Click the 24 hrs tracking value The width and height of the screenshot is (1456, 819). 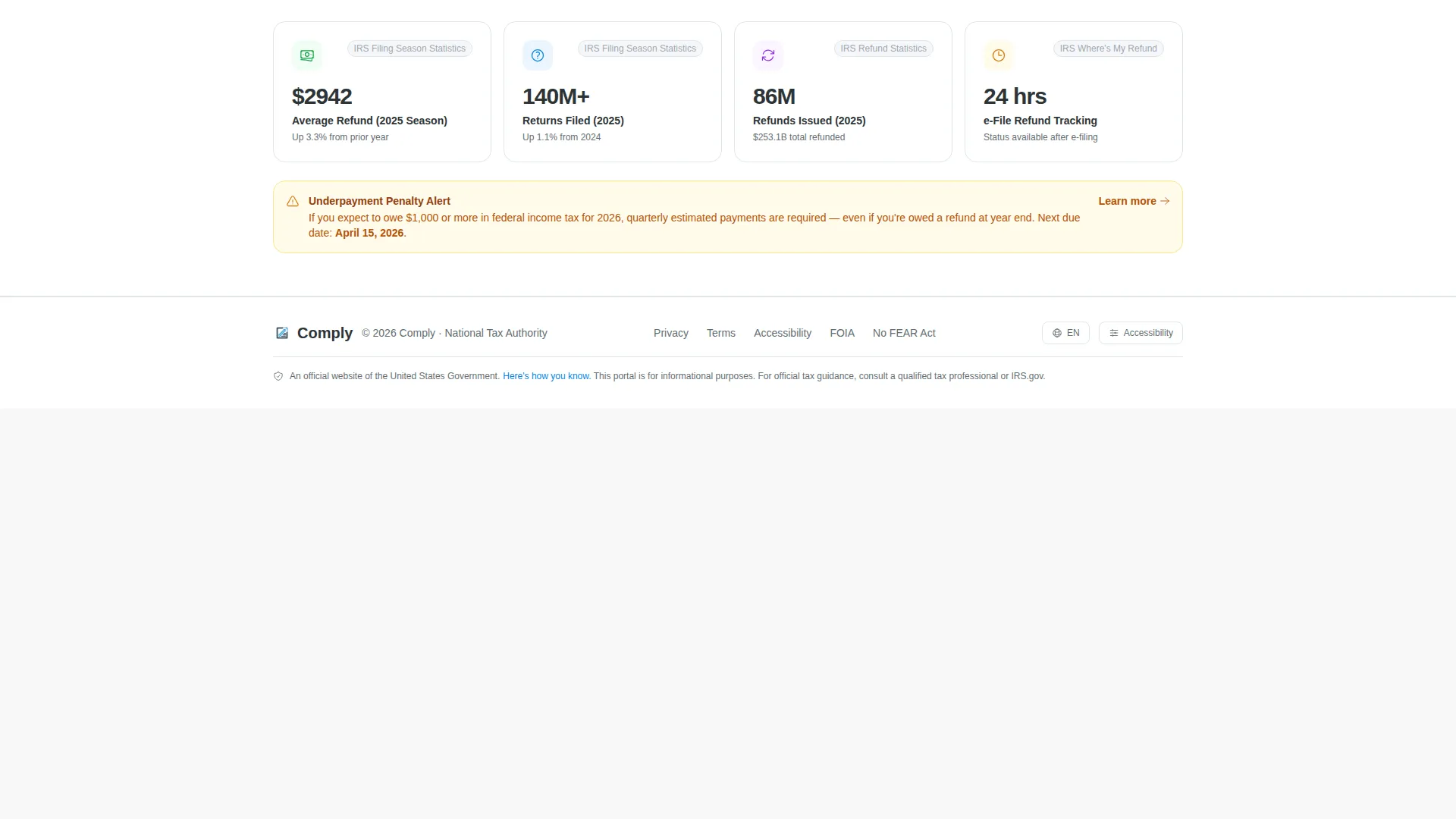coord(1015,96)
